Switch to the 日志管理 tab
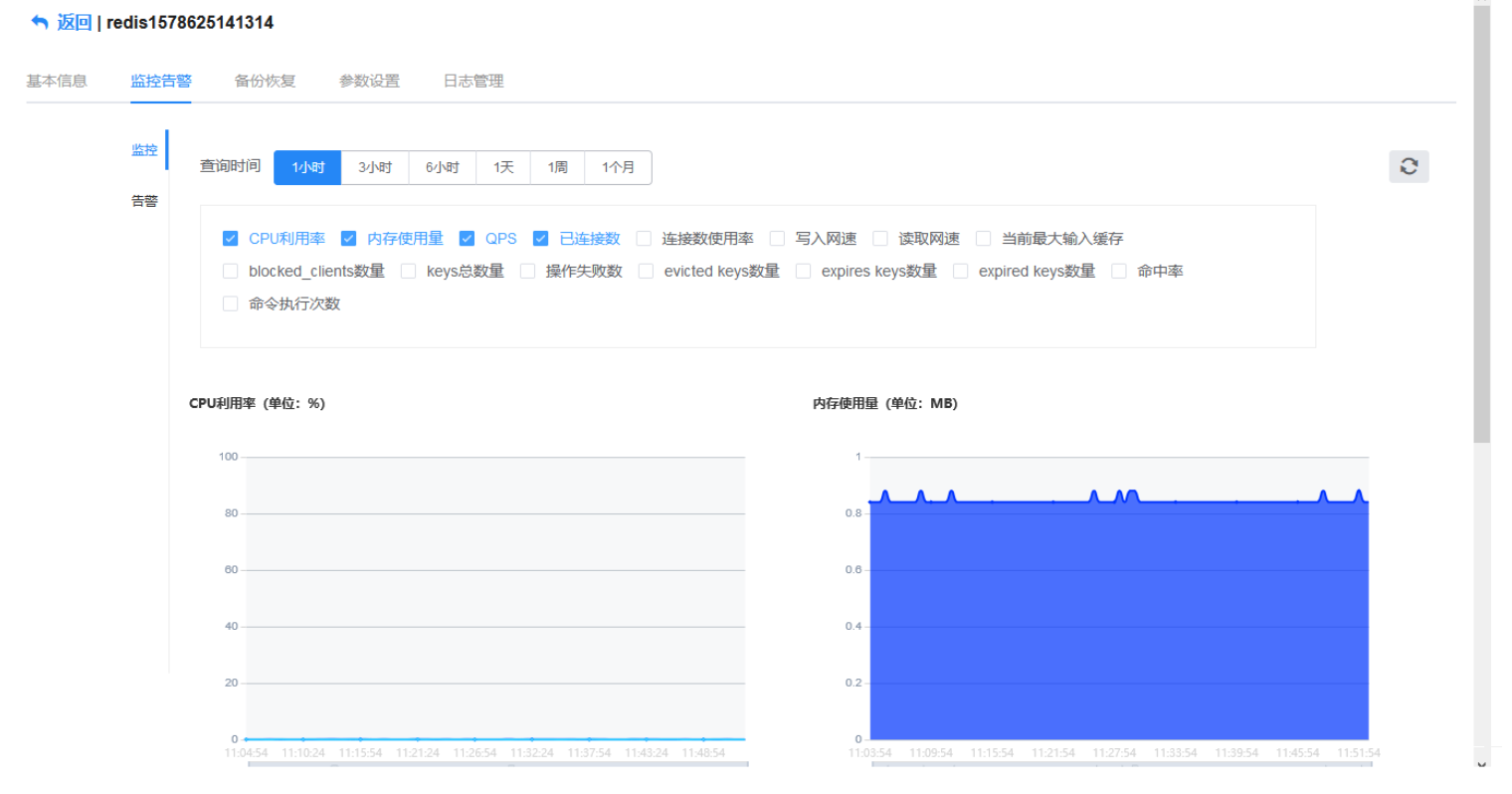1512x794 pixels. [473, 81]
